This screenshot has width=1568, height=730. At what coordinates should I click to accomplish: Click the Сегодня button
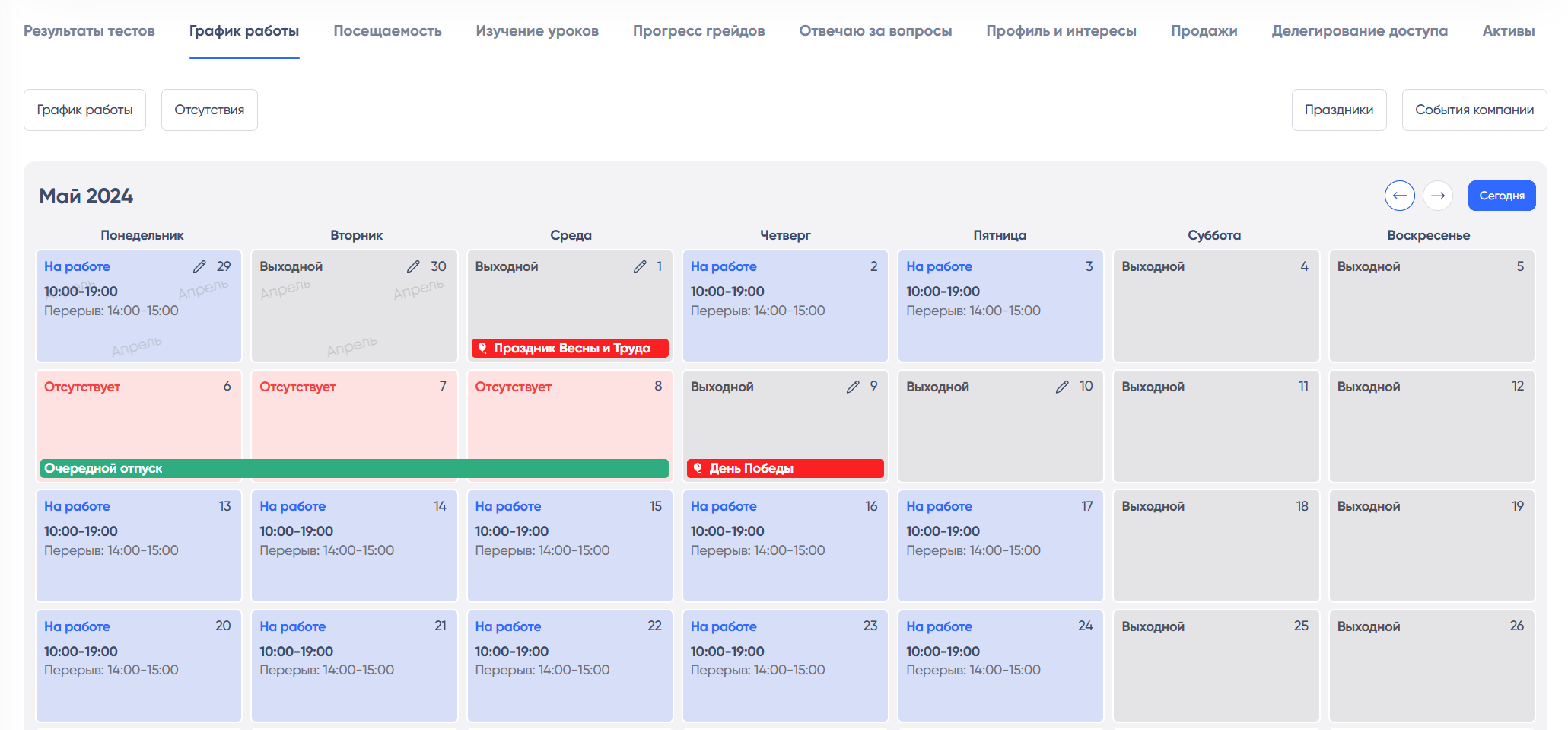tap(1501, 196)
